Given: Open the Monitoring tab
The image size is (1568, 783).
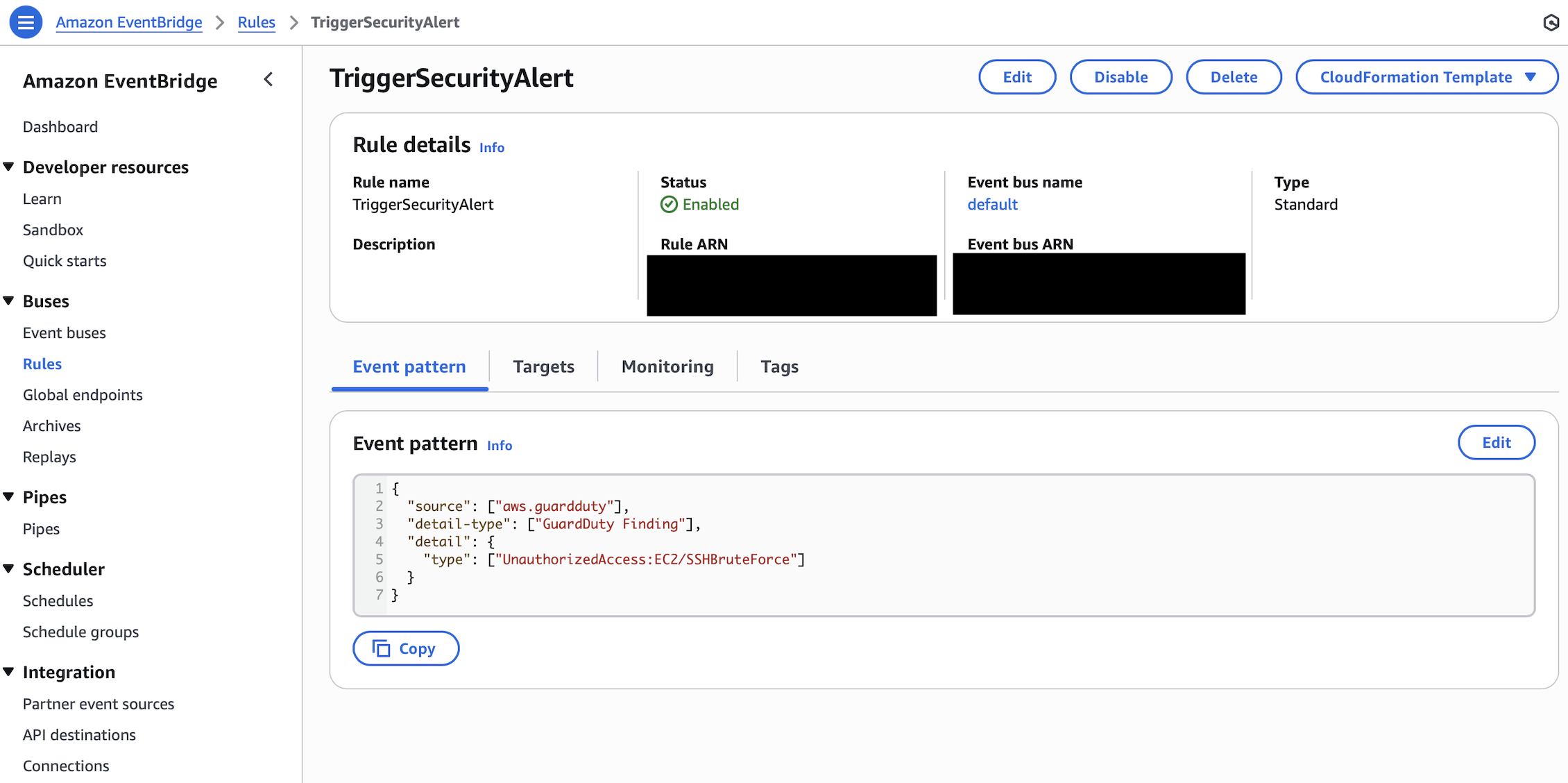Looking at the screenshot, I should pyautogui.click(x=667, y=367).
